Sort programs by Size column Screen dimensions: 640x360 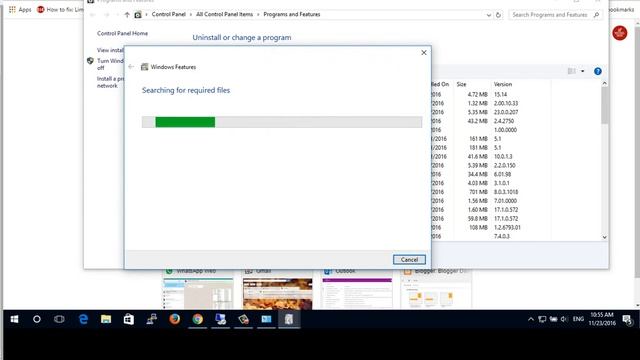coord(462,84)
